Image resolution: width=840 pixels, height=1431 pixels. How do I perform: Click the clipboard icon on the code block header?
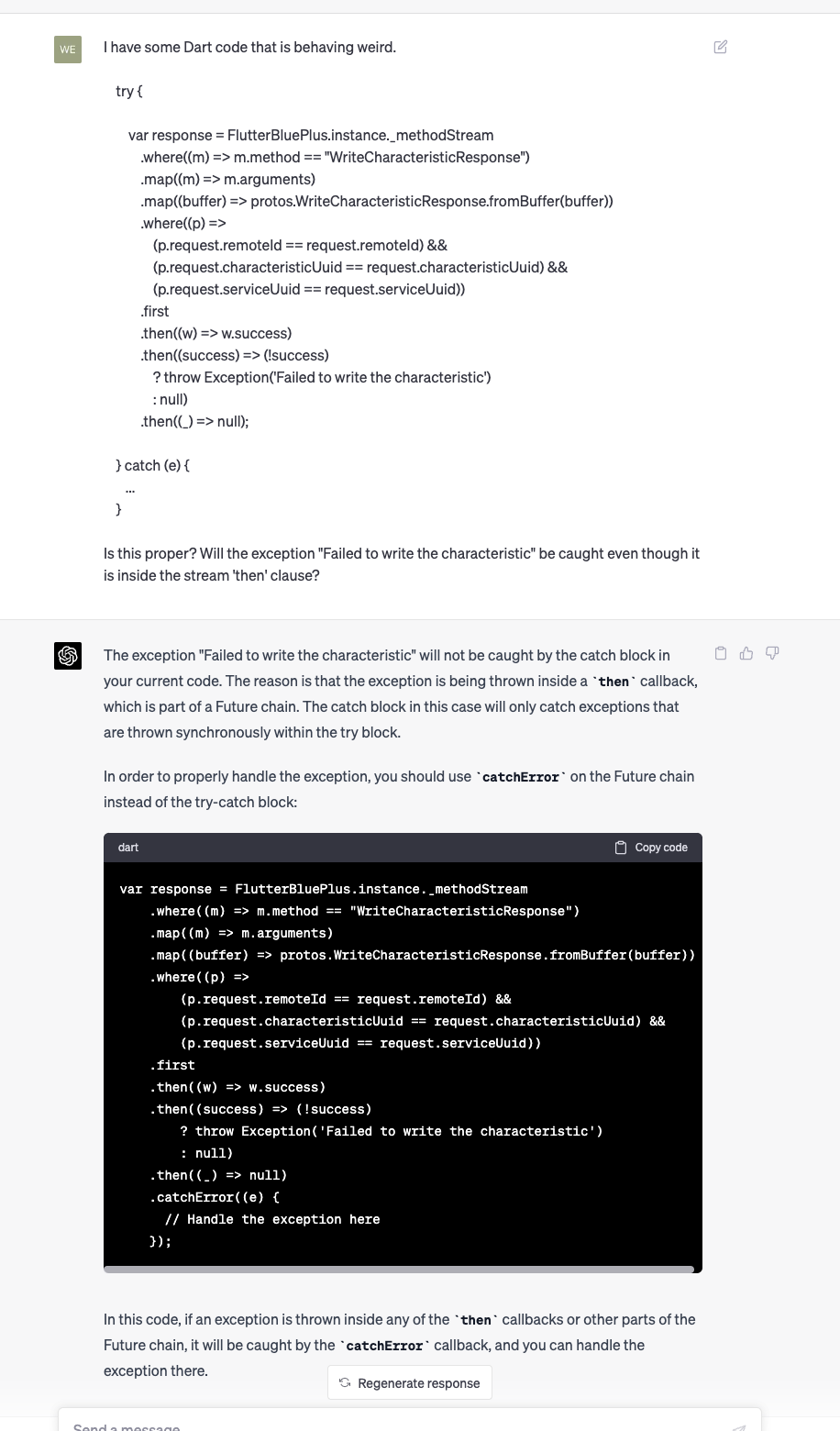619,847
